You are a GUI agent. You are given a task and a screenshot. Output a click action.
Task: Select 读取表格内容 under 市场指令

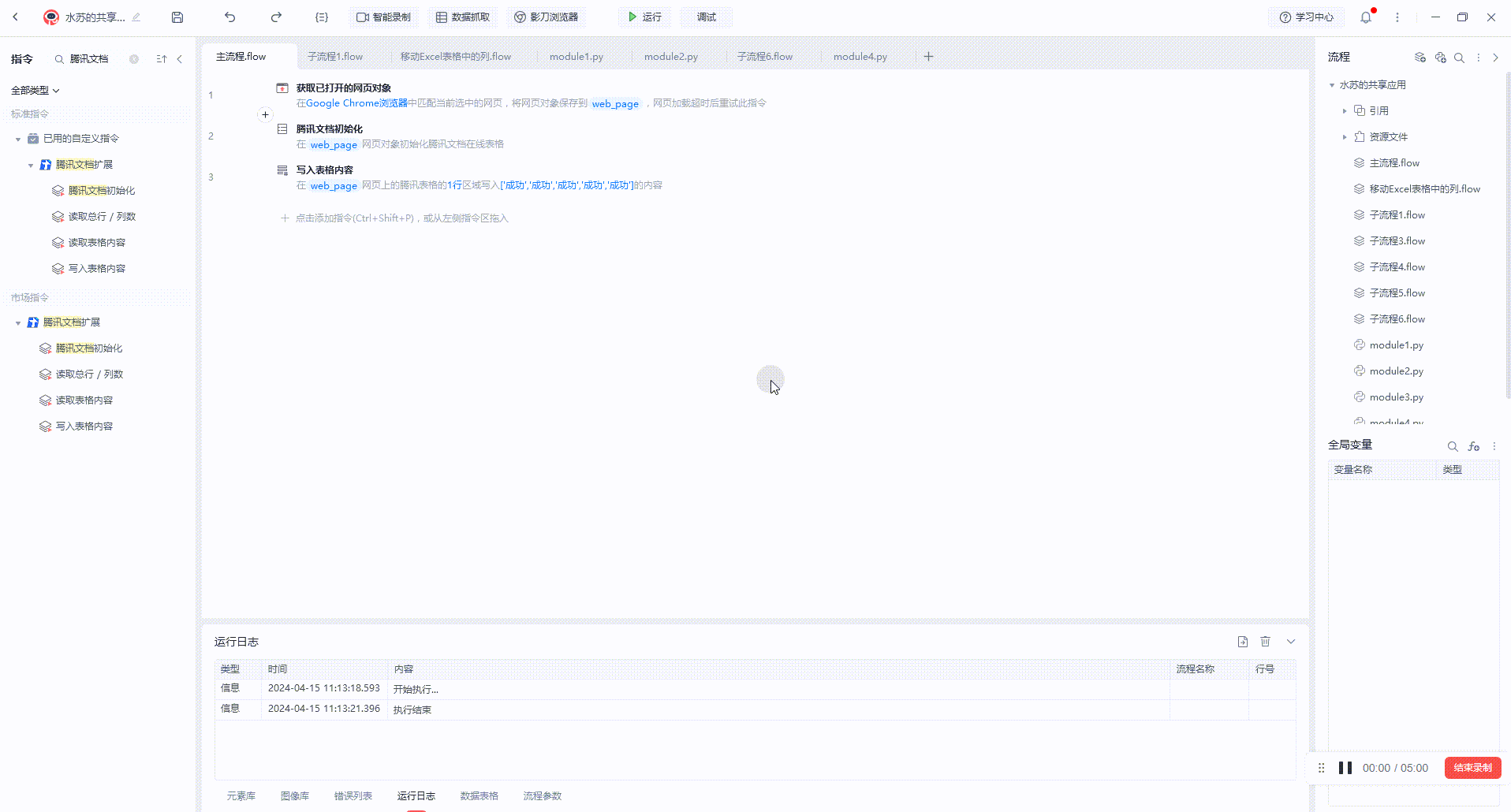point(84,400)
